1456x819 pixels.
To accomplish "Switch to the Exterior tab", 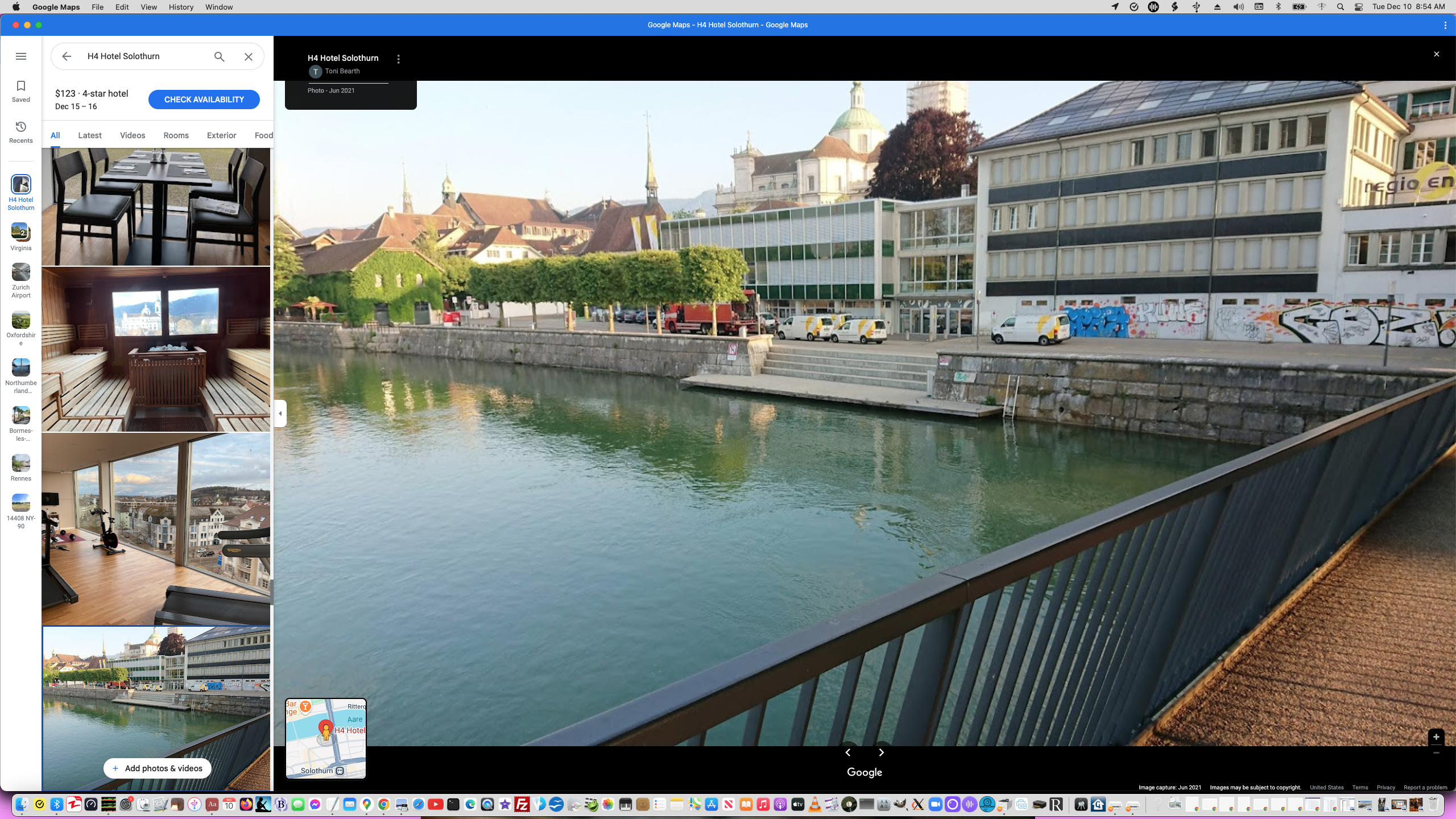I will [221, 135].
